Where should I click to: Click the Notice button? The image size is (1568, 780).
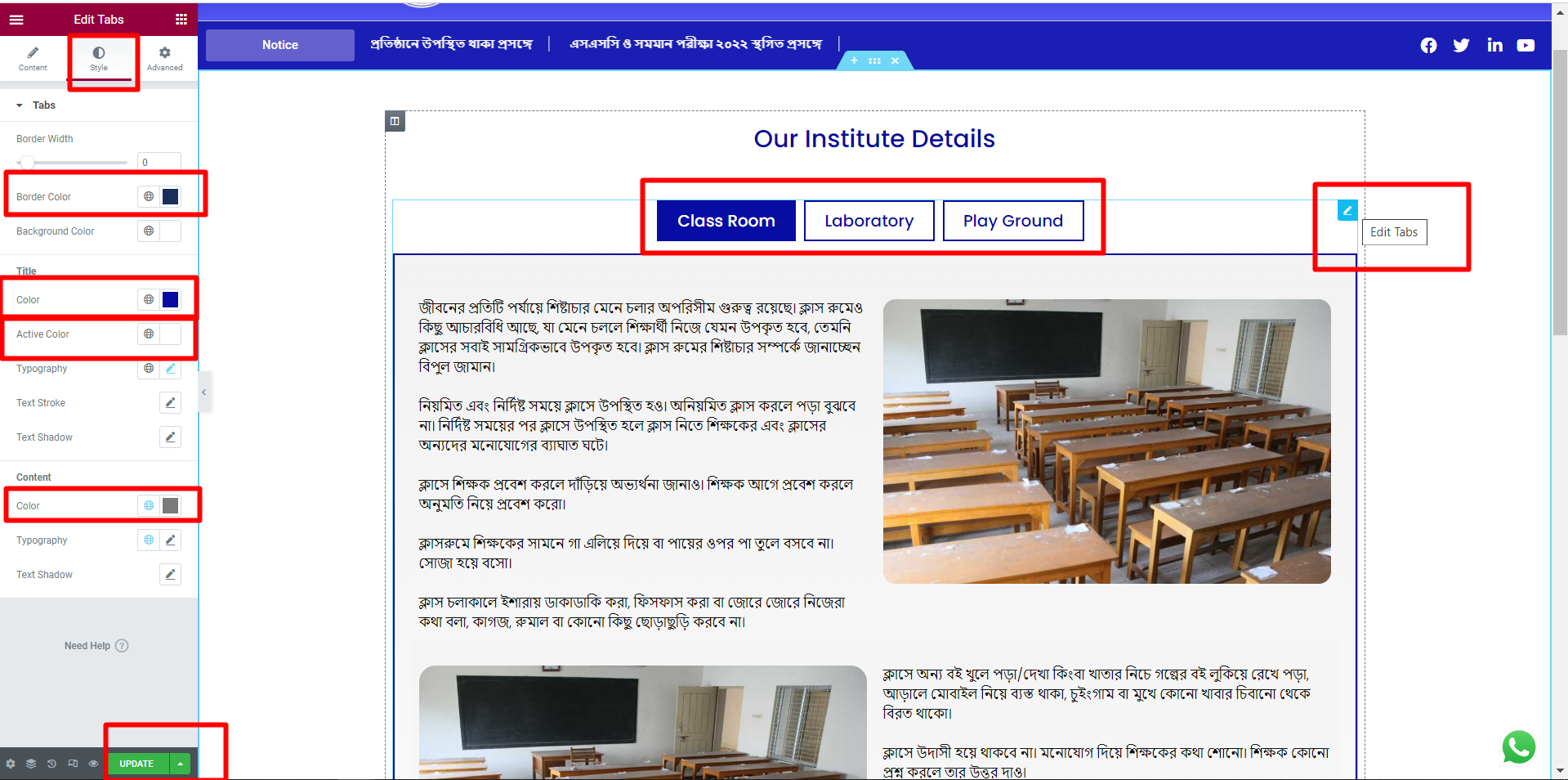[x=280, y=45]
